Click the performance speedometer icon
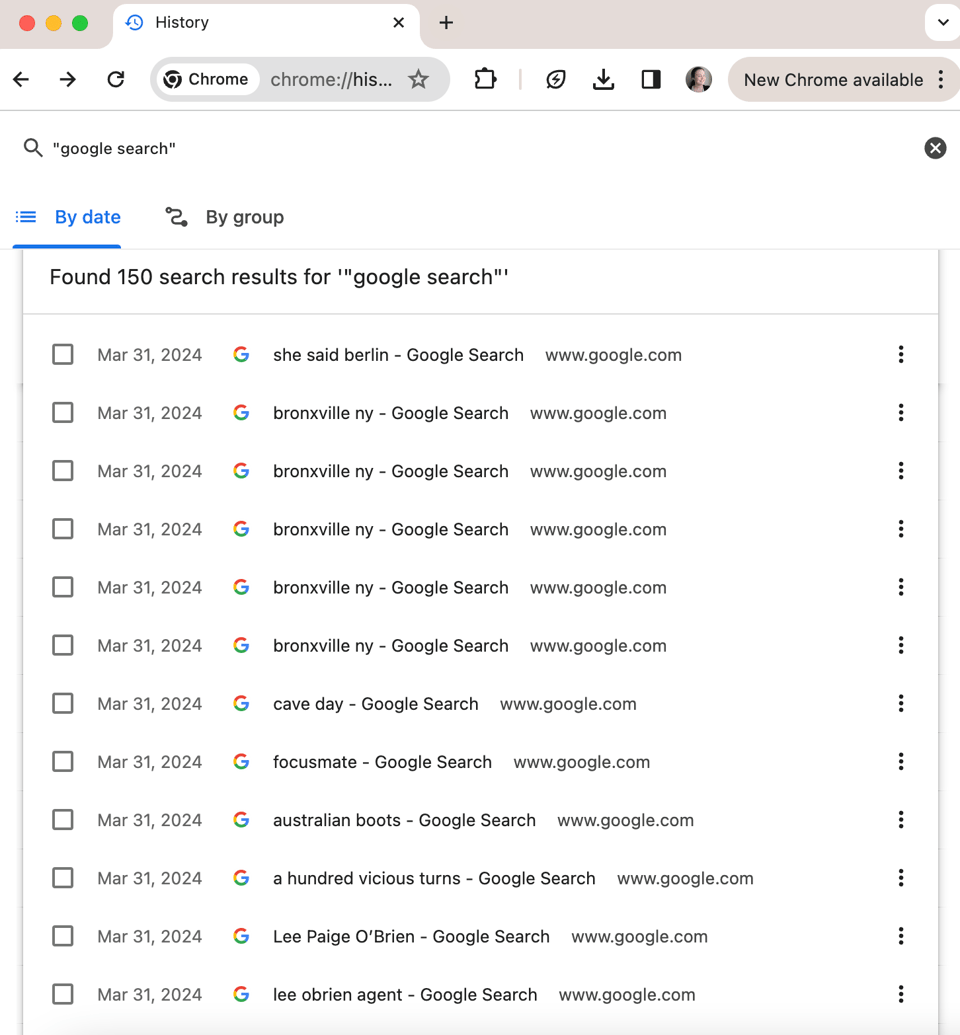The image size is (960, 1035). click(555, 80)
